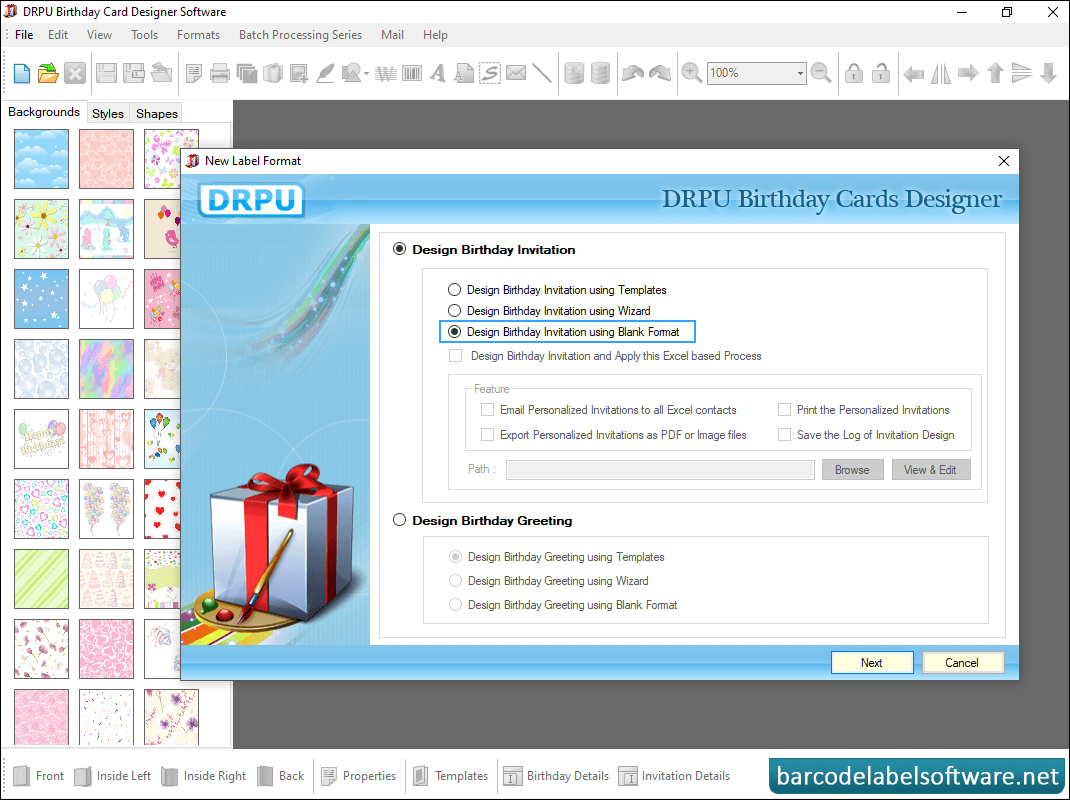Select the diagonal line drawing tool
This screenshot has height=800, width=1070.
[x=541, y=73]
